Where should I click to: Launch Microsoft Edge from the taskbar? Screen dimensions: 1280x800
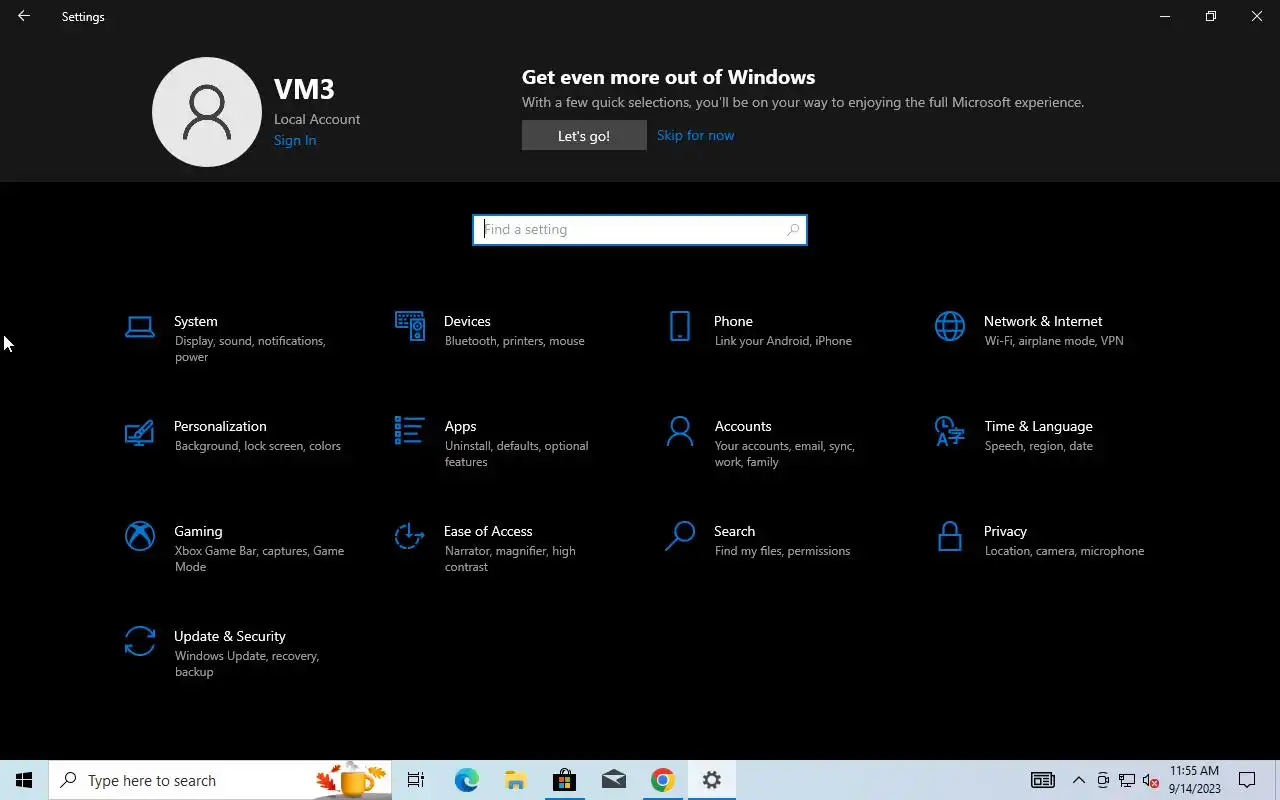click(x=466, y=780)
